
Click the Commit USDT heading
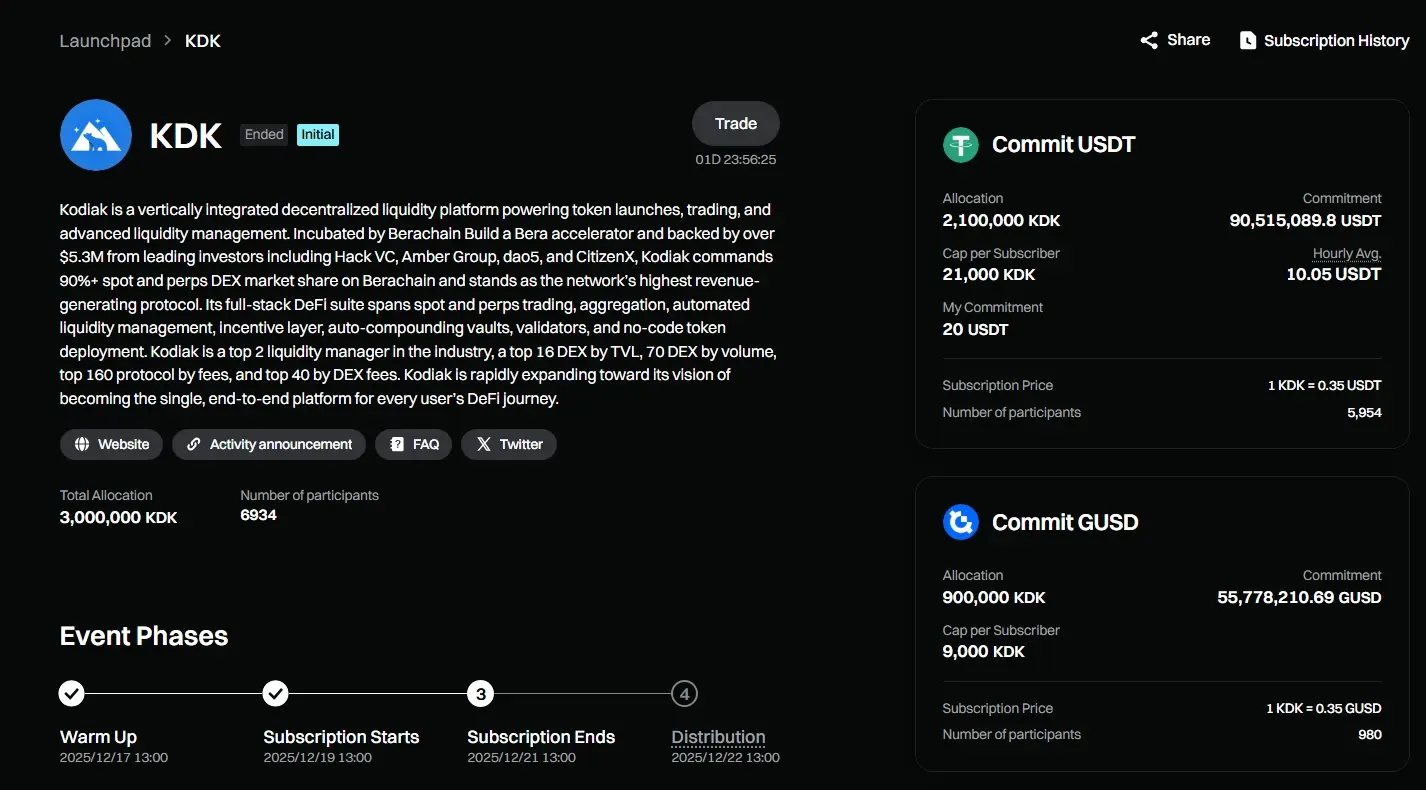(1064, 145)
